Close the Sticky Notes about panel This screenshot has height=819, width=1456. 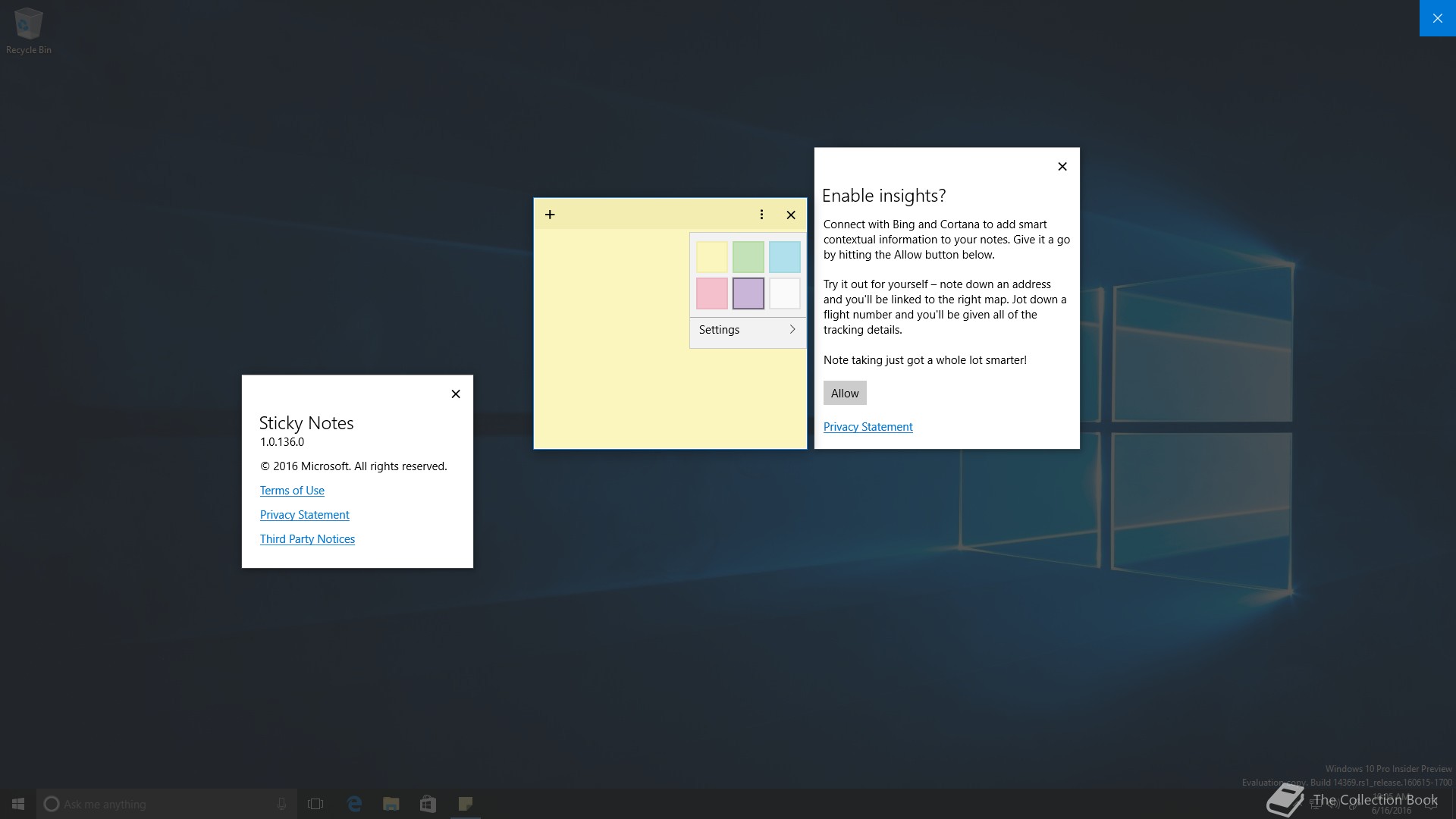tap(456, 394)
